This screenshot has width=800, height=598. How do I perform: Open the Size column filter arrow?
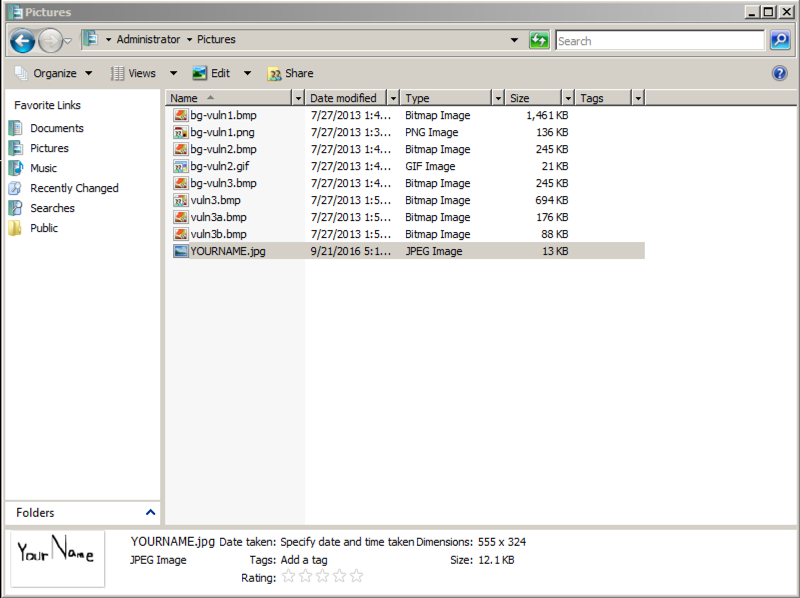[x=568, y=97]
